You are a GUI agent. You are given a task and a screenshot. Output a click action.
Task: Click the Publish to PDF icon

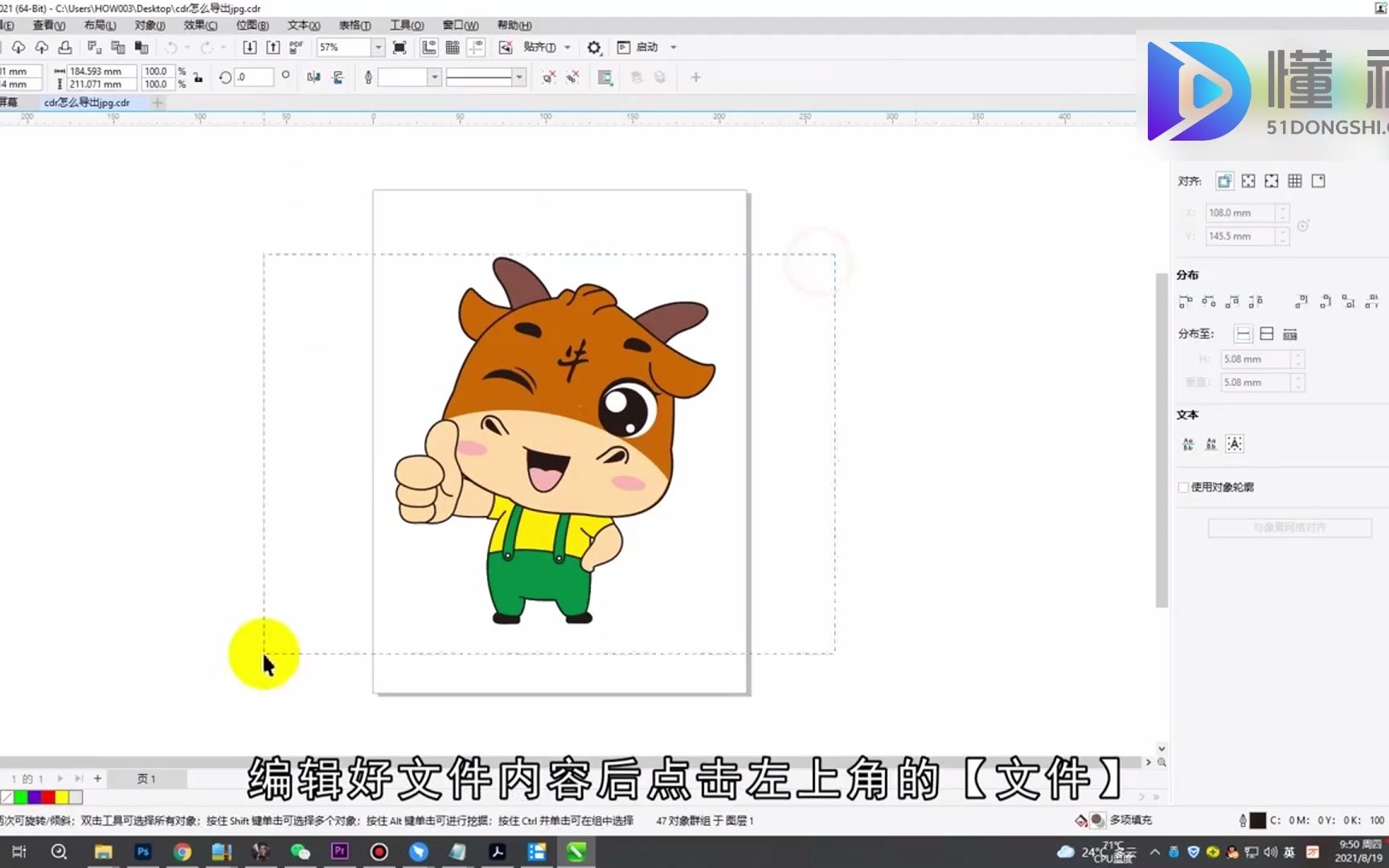(x=297, y=47)
